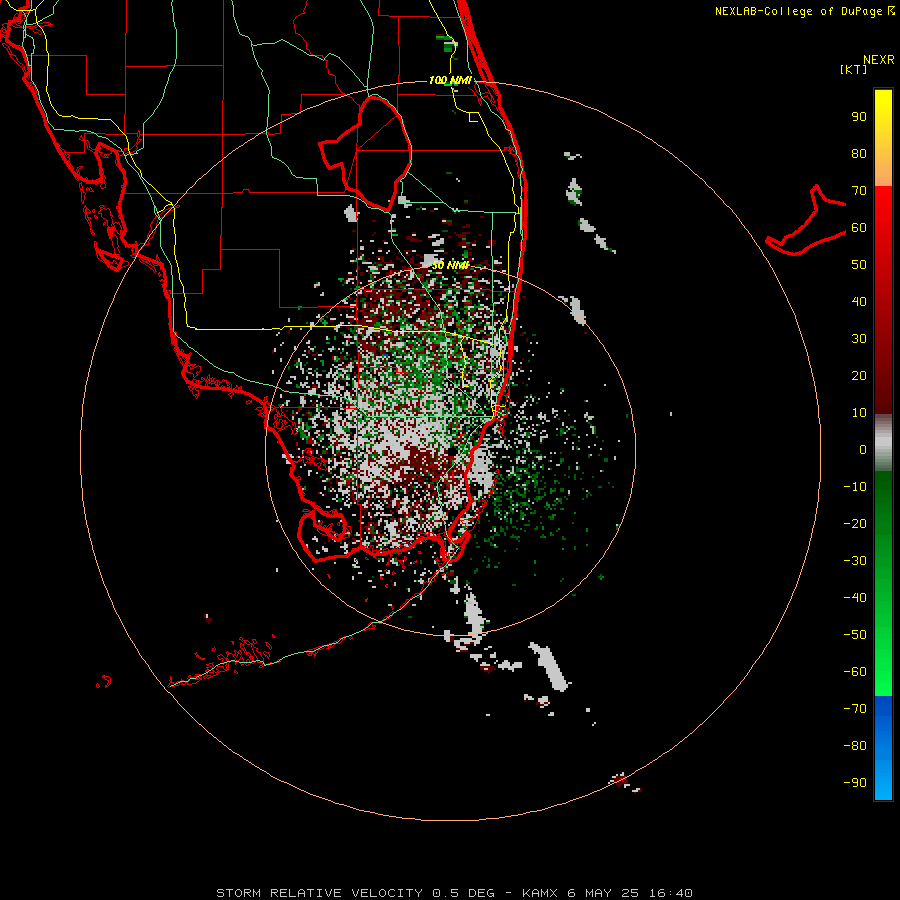The height and width of the screenshot is (900, 900).
Task: Click the -60 value on velocity scale
Action: coord(855,672)
